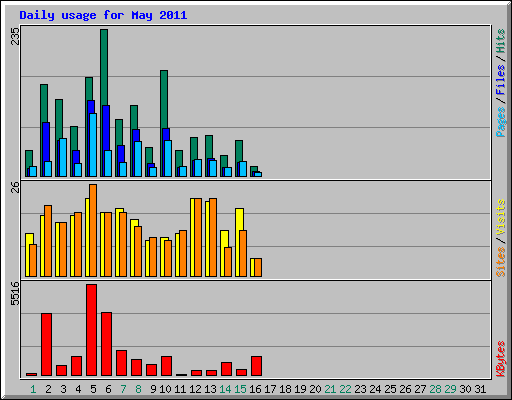
Task: Click the '26' sites axis label
Action: point(15,187)
